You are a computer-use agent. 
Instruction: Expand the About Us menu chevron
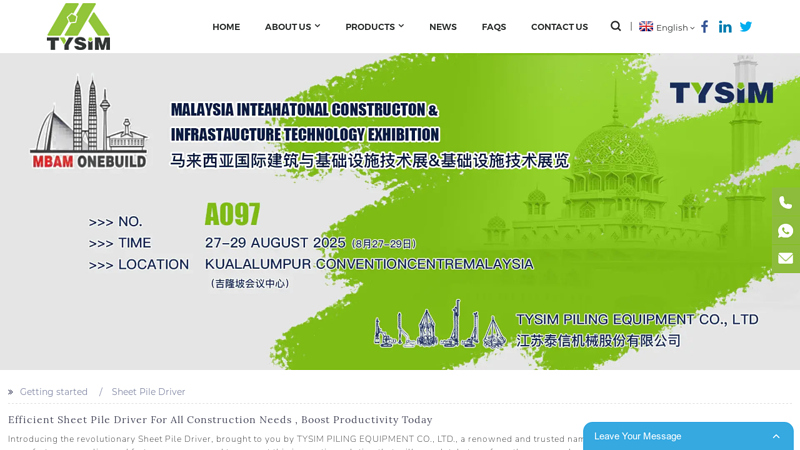[x=317, y=26]
